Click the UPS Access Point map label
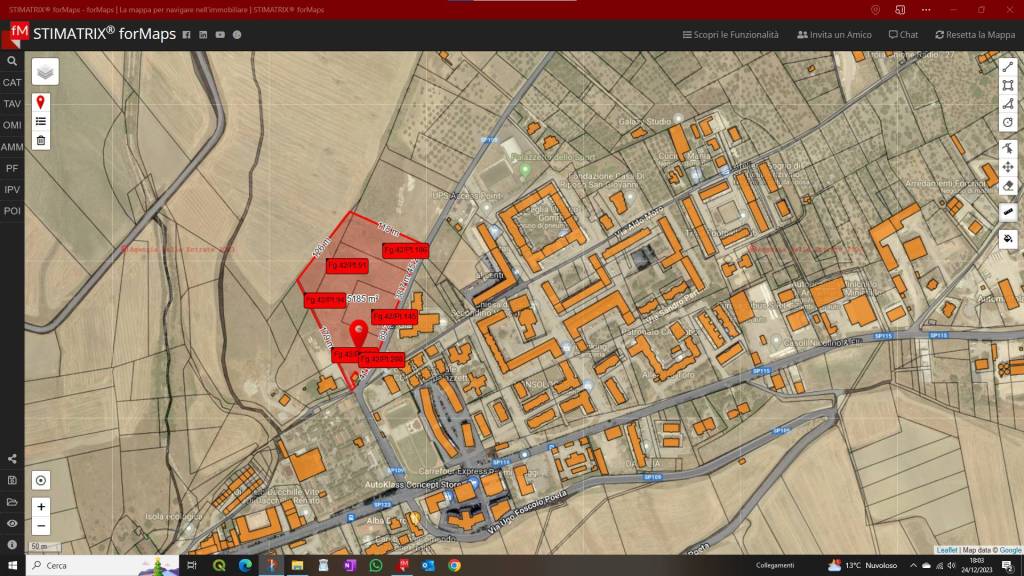Image resolution: width=1024 pixels, height=576 pixels. click(x=467, y=195)
